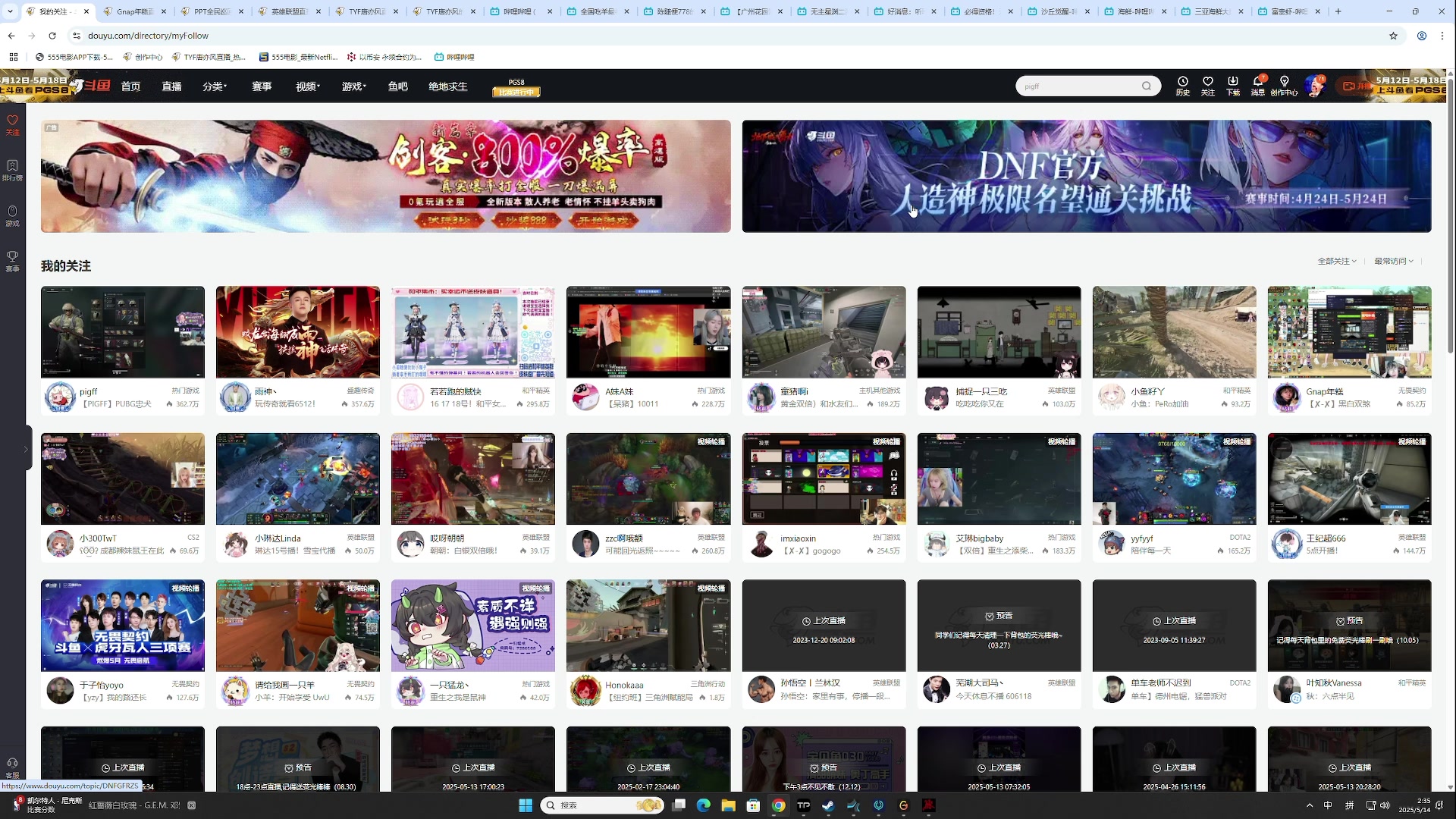Image resolution: width=1456 pixels, height=819 pixels.
Task: Open 一只猛龙 stream thumbnail
Action: coord(473,626)
